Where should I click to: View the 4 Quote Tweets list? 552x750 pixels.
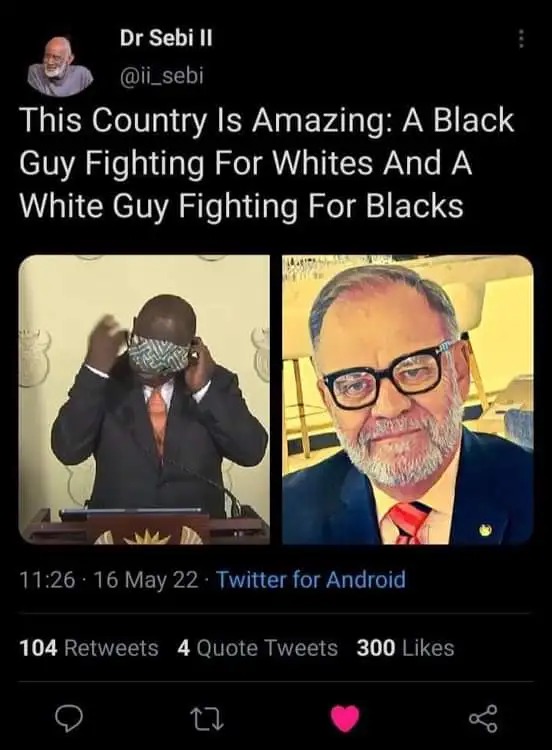[x=257, y=648]
